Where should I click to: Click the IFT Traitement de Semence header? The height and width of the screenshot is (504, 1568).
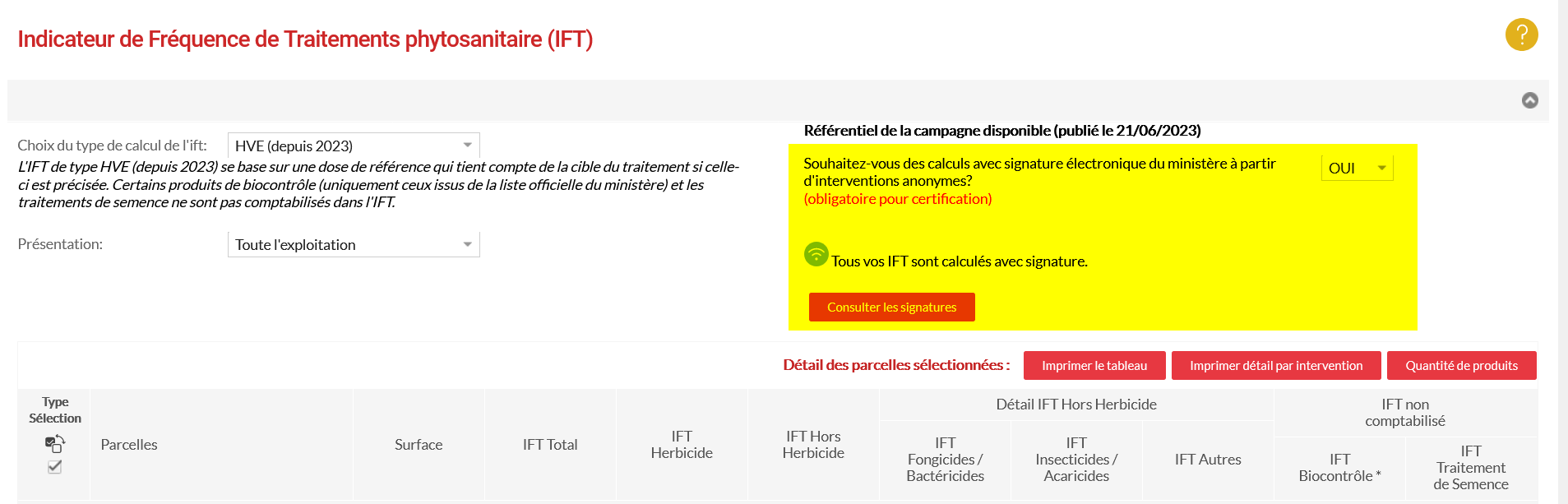tap(1471, 468)
